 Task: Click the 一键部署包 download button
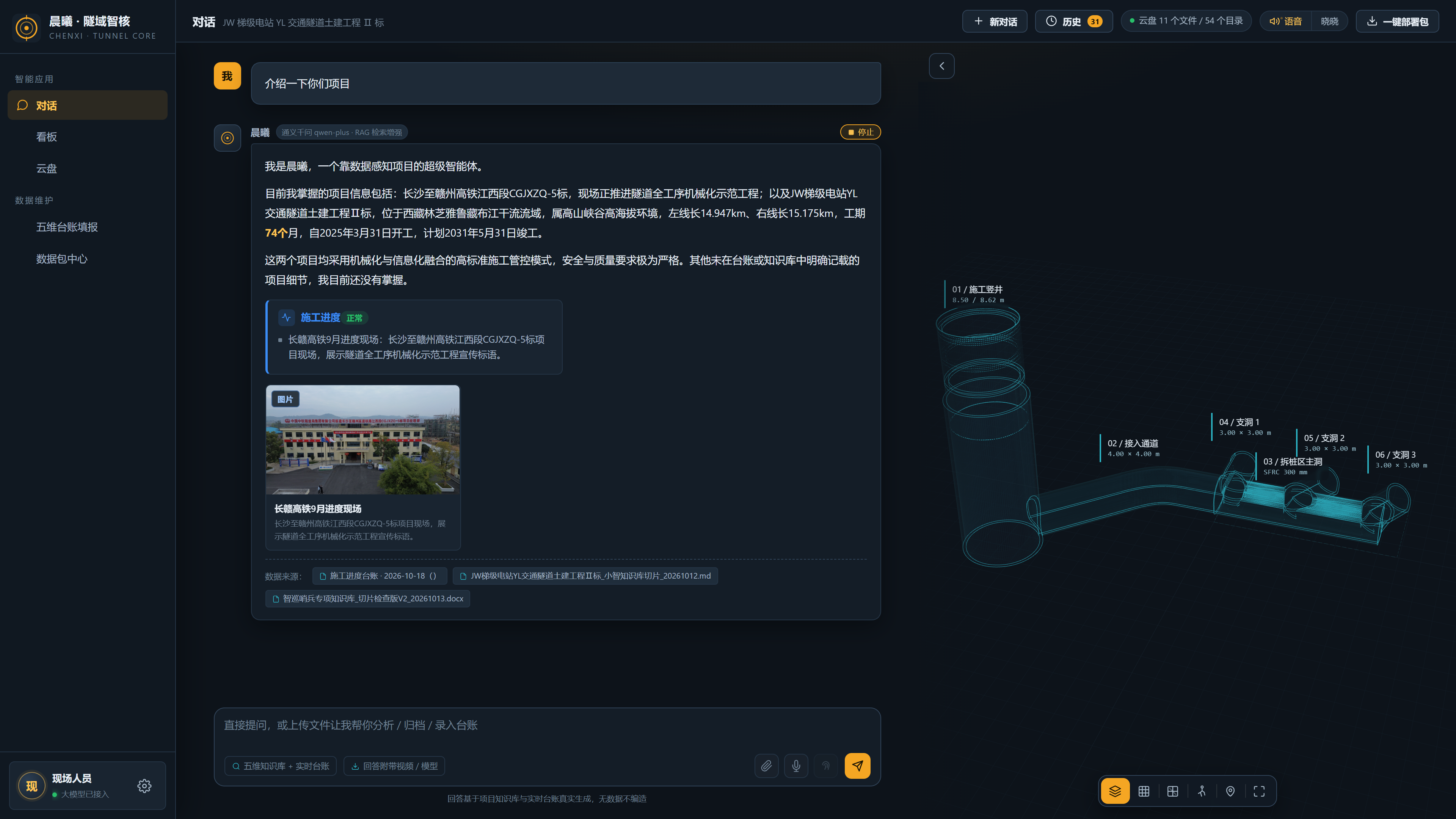(1397, 22)
